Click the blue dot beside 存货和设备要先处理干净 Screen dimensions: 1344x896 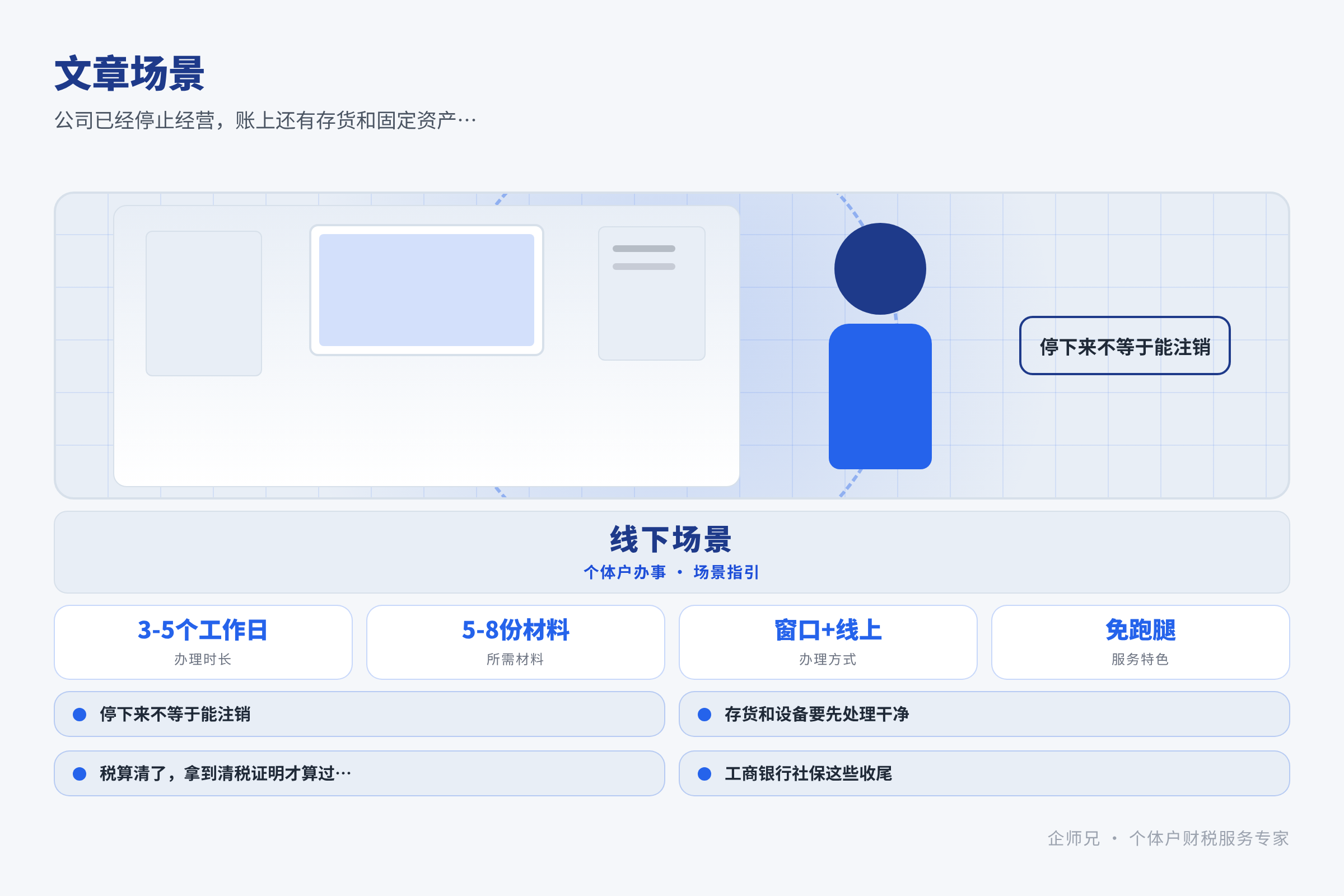704,715
